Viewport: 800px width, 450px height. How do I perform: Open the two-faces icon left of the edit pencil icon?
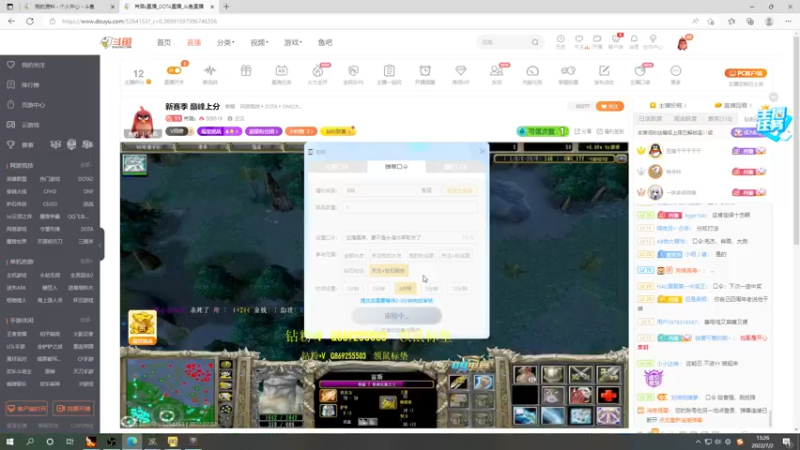click(x=568, y=70)
